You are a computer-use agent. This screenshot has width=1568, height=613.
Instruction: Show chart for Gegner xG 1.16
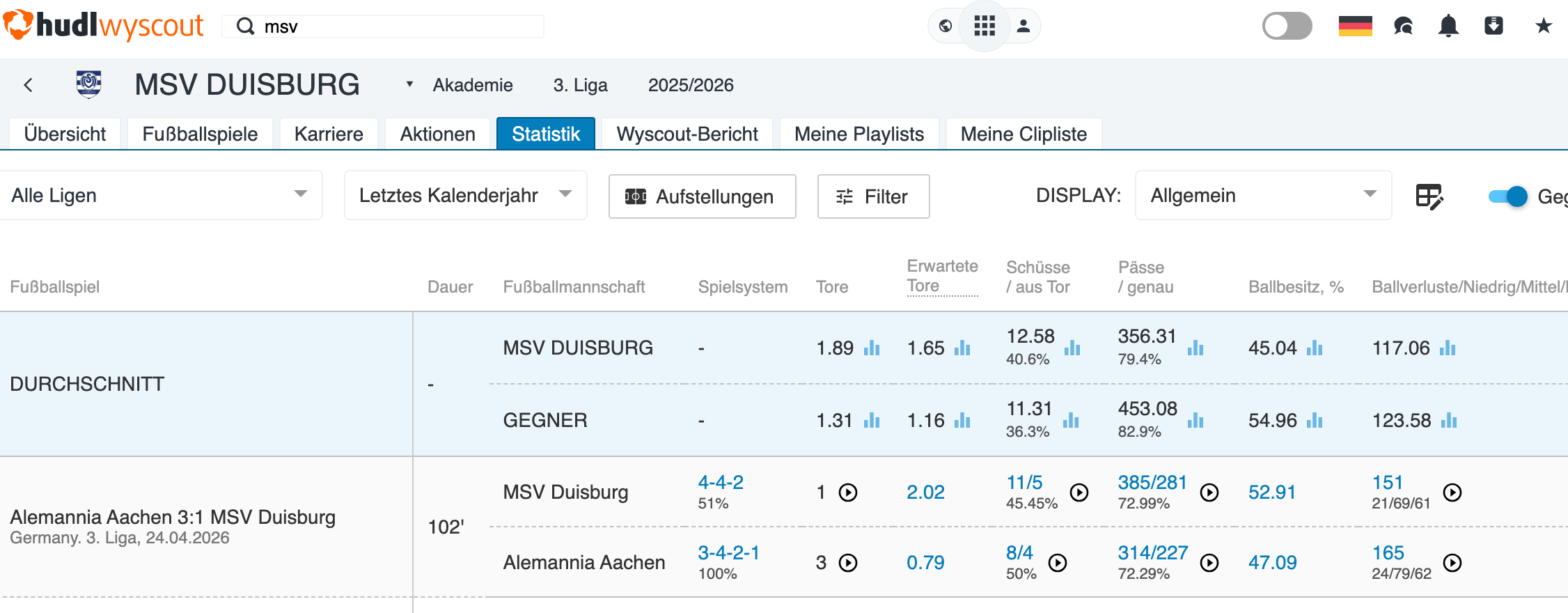962,420
